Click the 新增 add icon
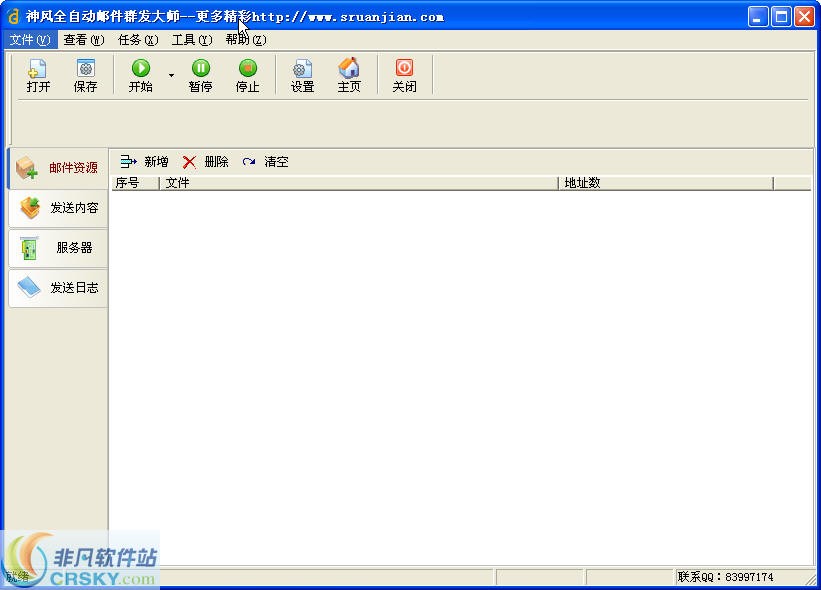The height and width of the screenshot is (590, 821). pos(143,161)
